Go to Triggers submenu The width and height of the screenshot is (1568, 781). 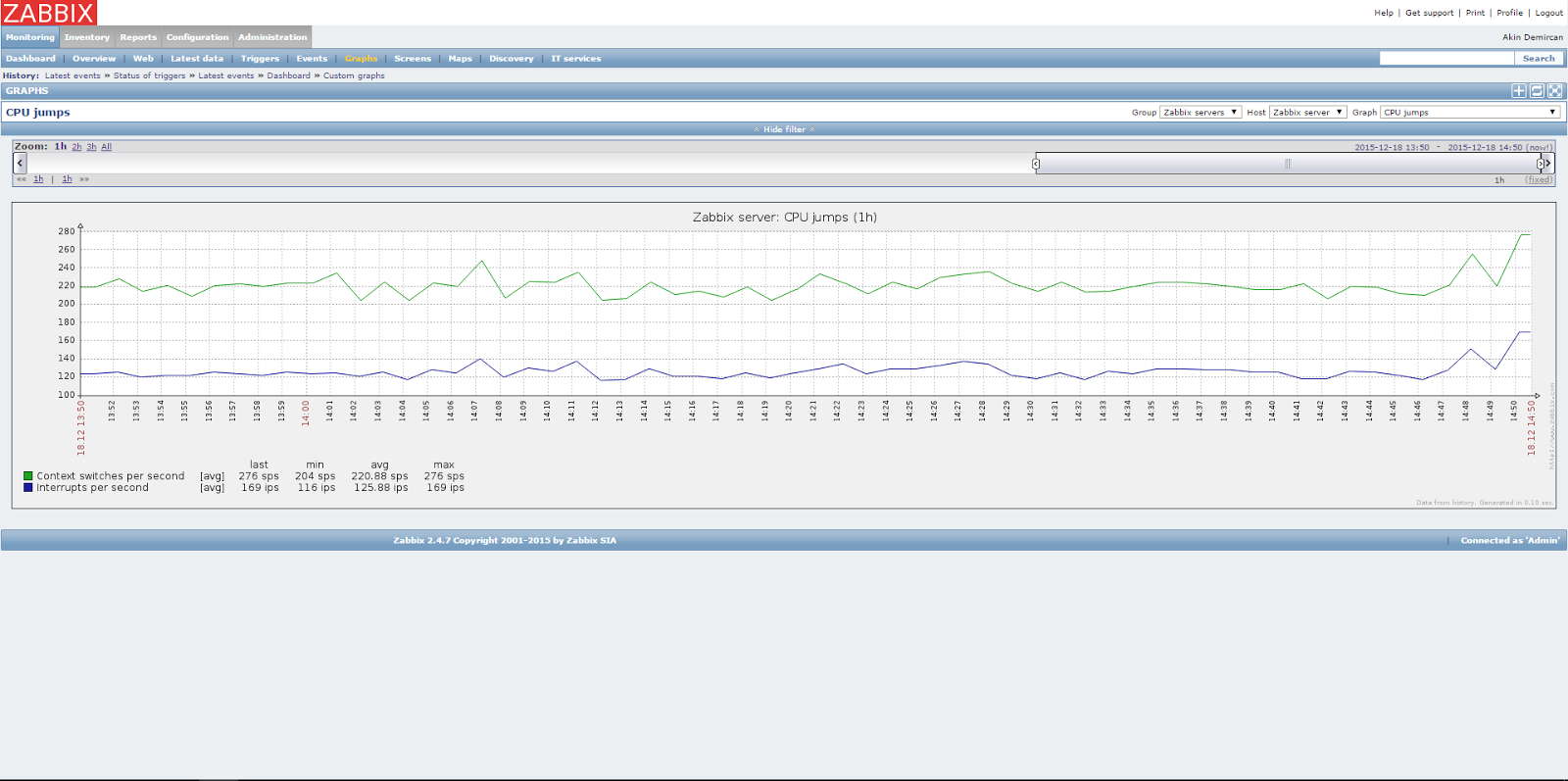pos(260,59)
